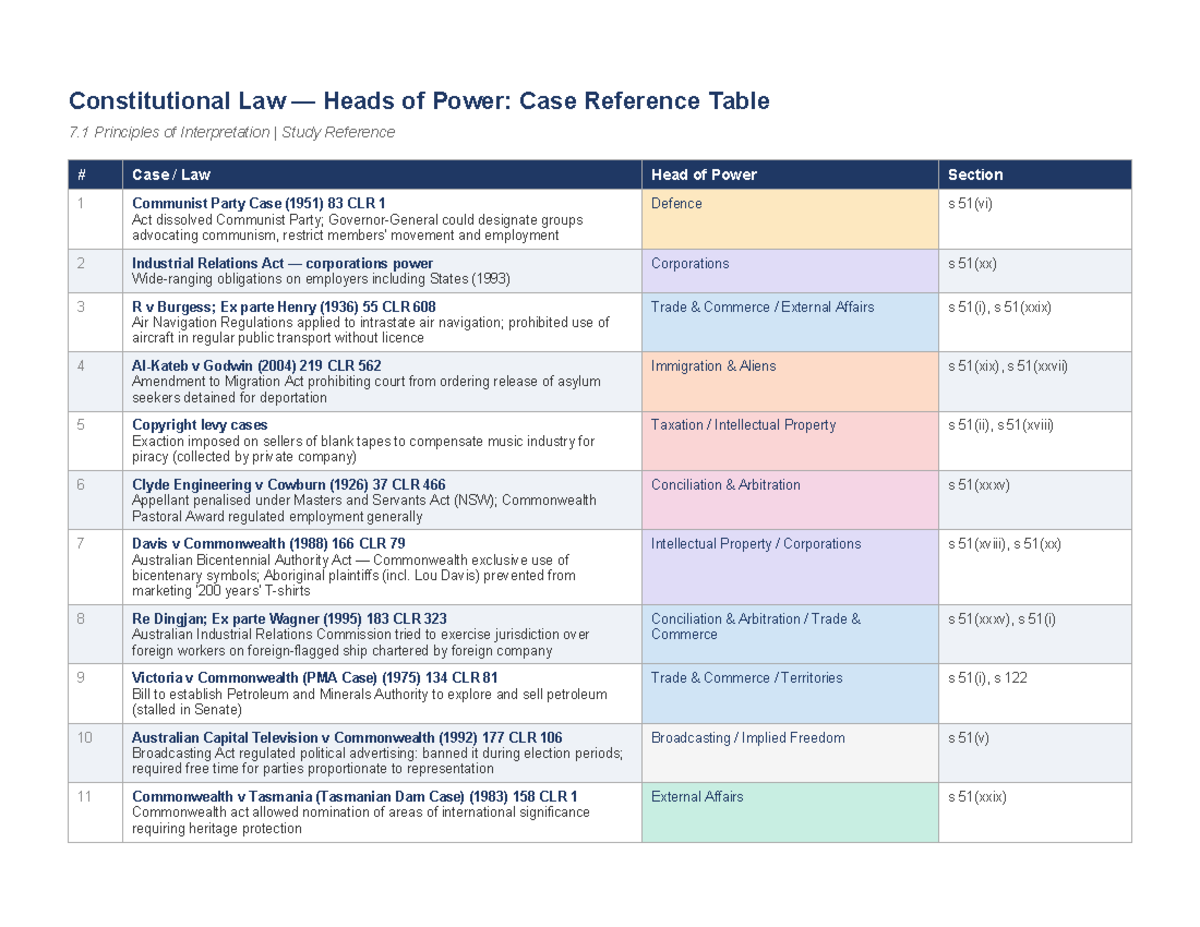1200x927 pixels.
Task: Click the 'Defence' head of power cell
Action: click(x=790, y=219)
